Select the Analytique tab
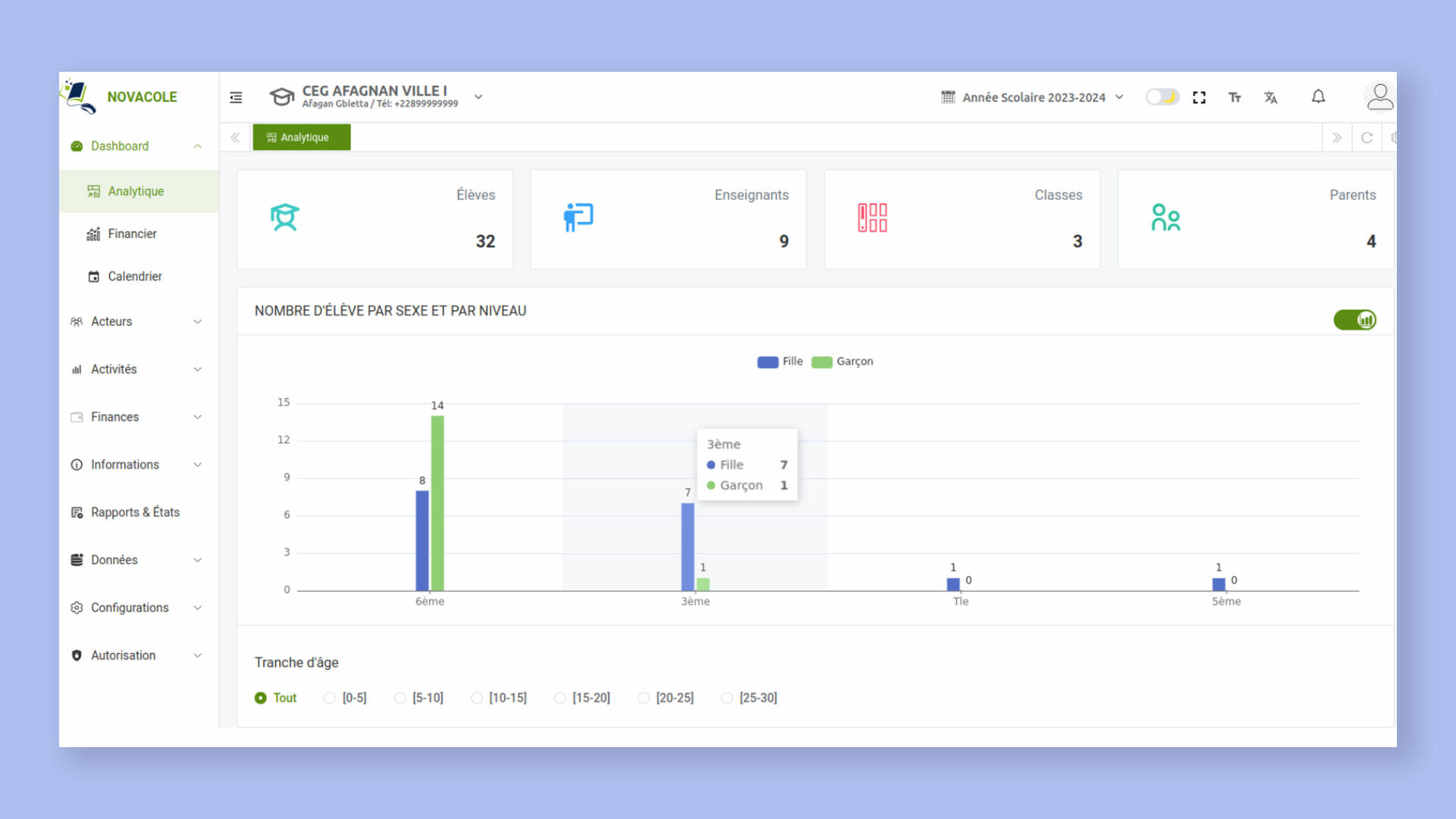Image resolution: width=1456 pixels, height=819 pixels. click(302, 137)
